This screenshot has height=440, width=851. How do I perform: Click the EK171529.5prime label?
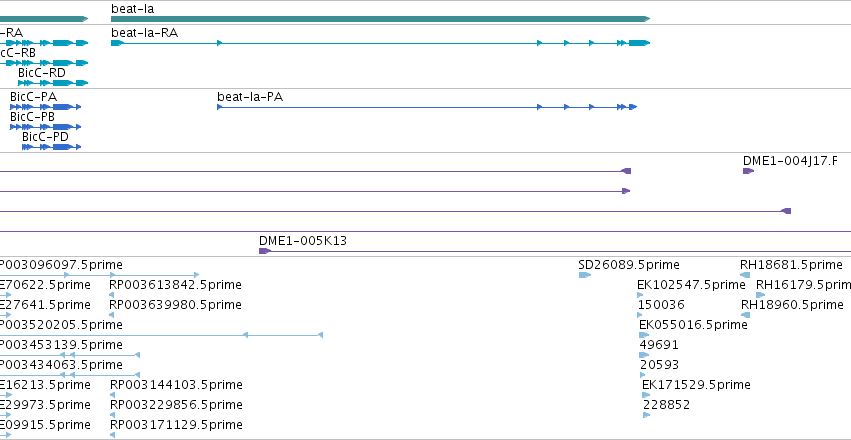click(x=696, y=385)
